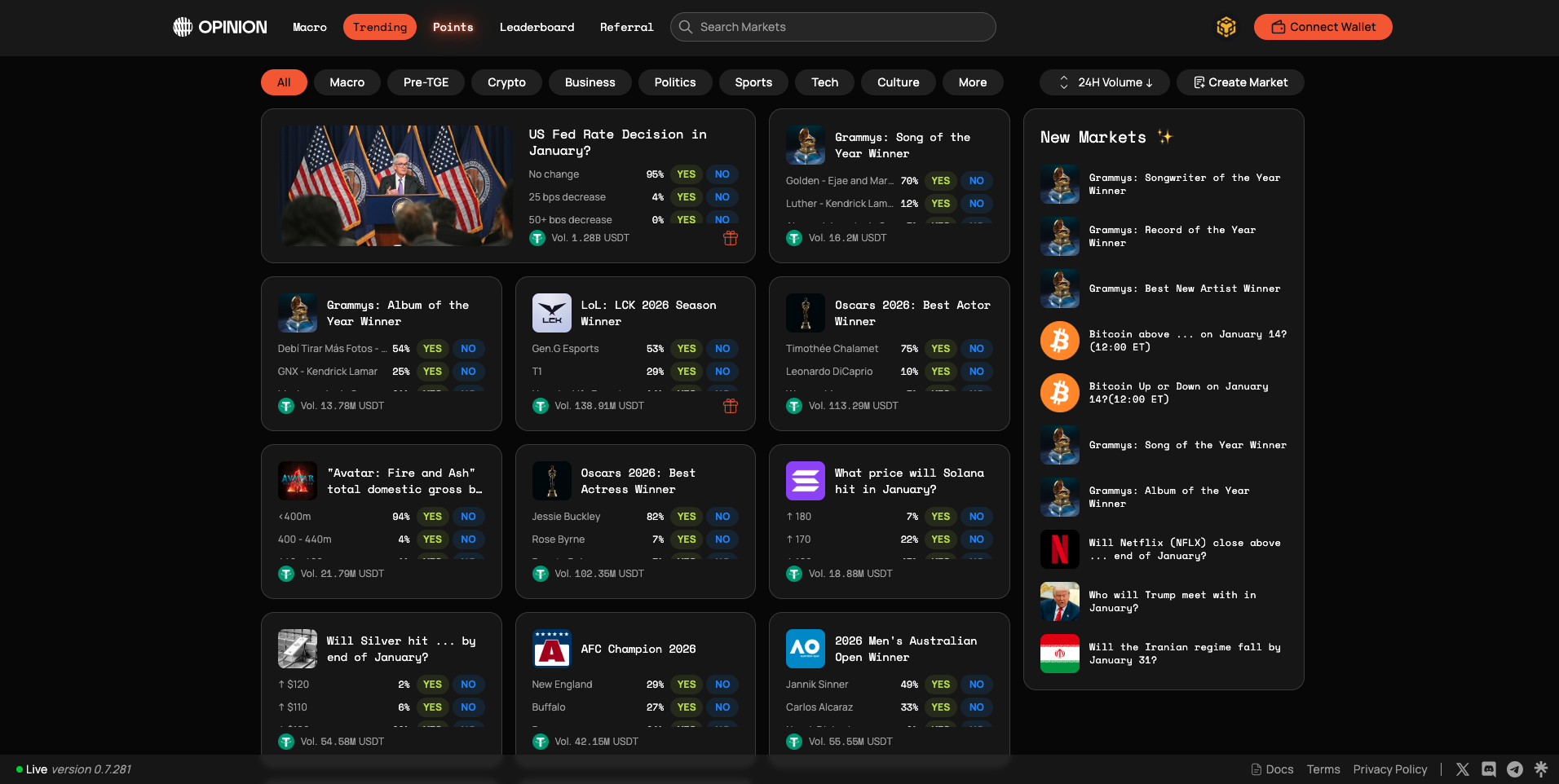Switch to the Trending tab

tap(380, 27)
